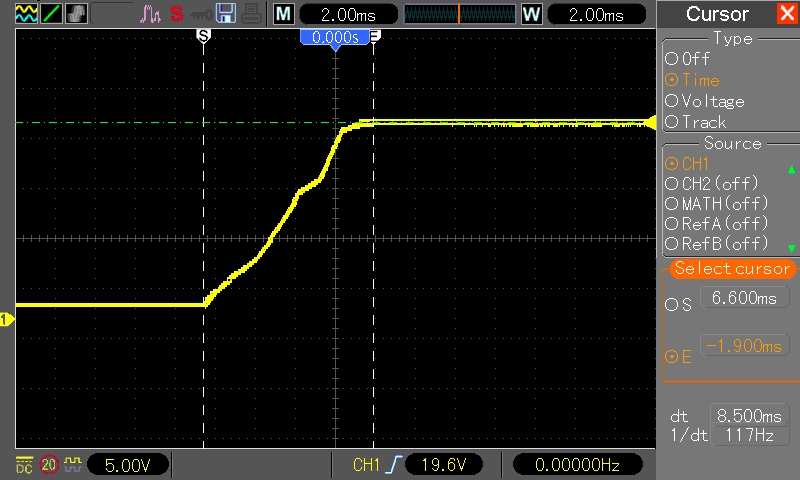
Task: Close the Cursor panel
Action: [785, 14]
